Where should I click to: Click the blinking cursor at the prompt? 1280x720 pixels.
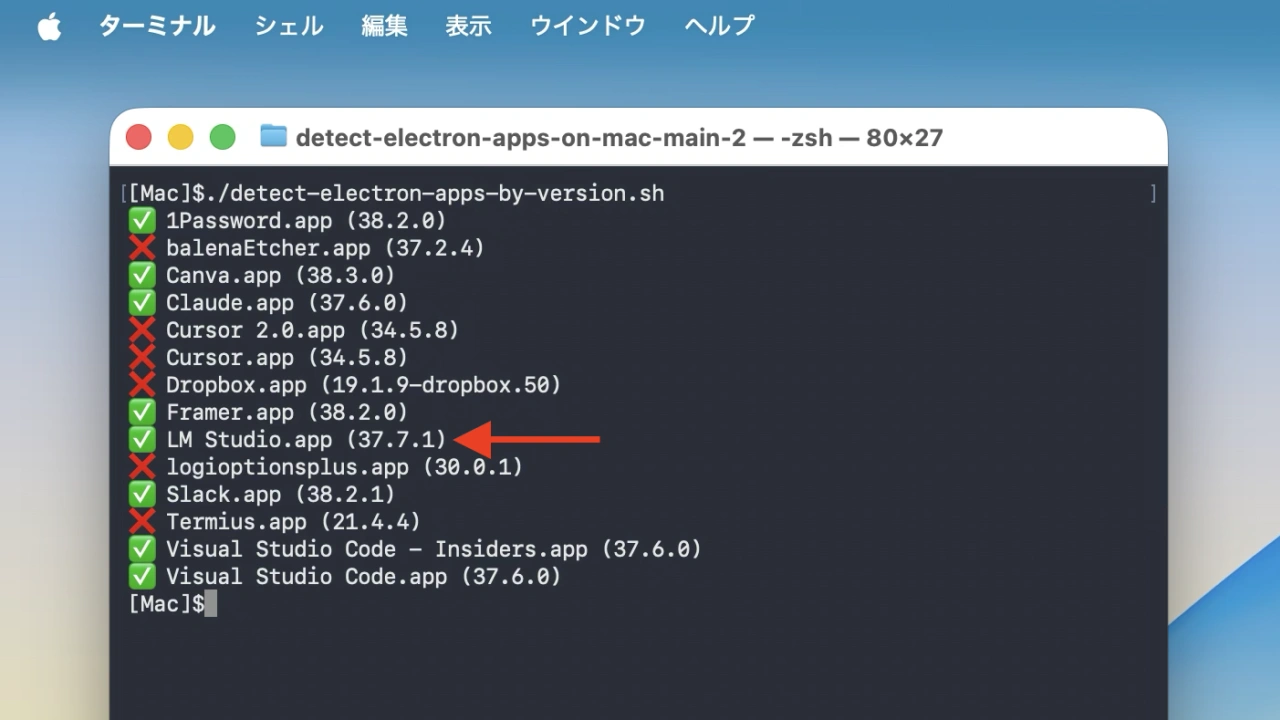(x=213, y=603)
